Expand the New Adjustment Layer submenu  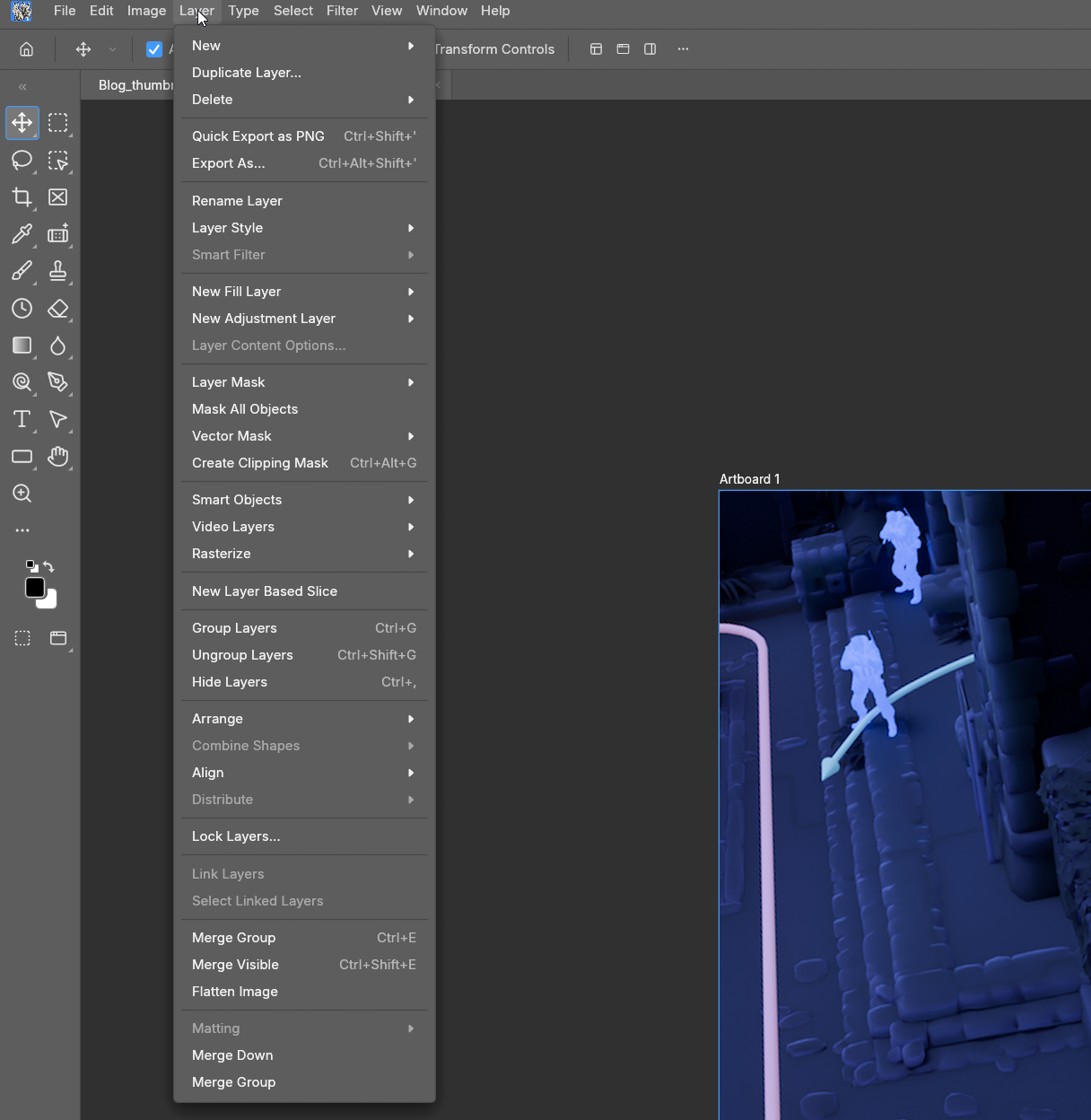(304, 319)
